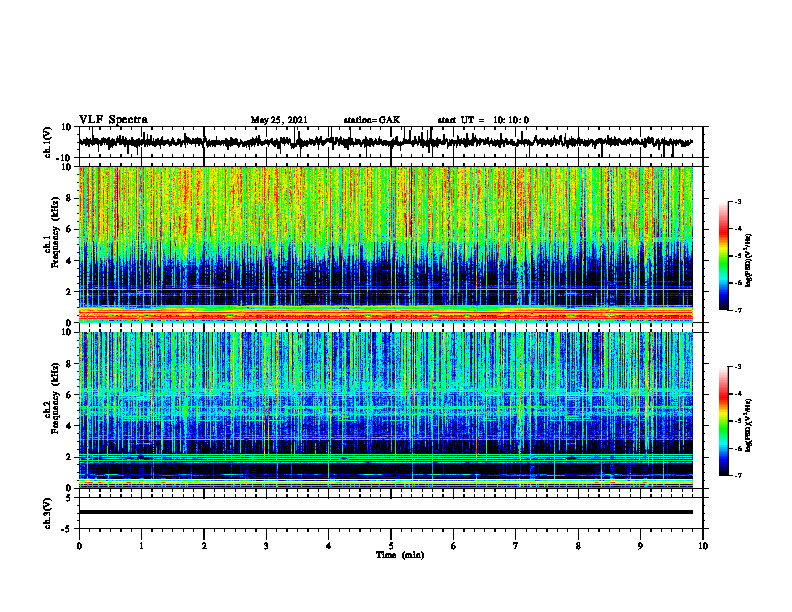
Task: Click time axis tick label "3"
Action: [266, 546]
